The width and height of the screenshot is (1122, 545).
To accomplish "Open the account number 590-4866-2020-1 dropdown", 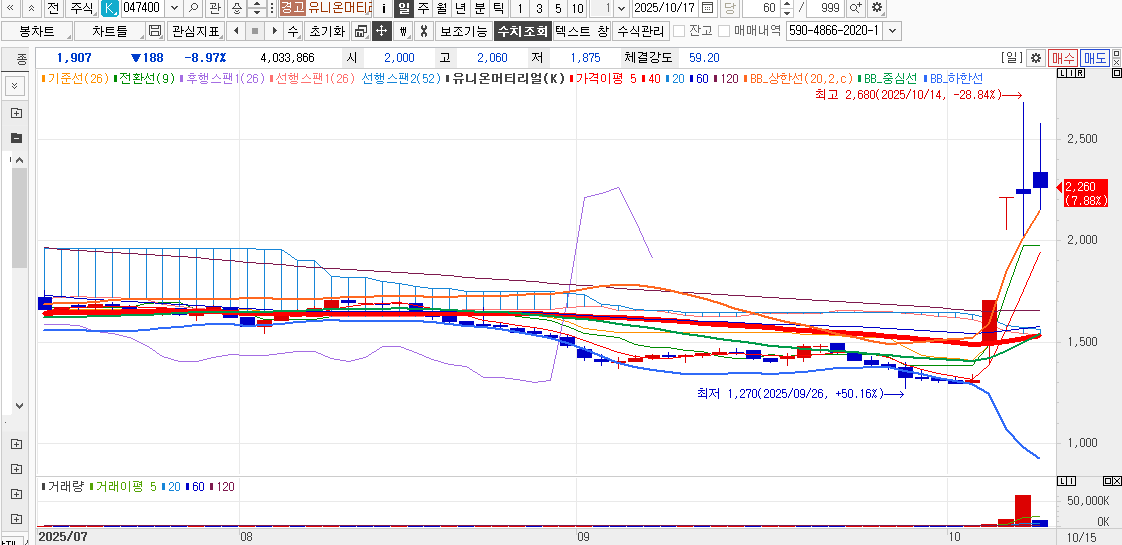I will pos(893,31).
